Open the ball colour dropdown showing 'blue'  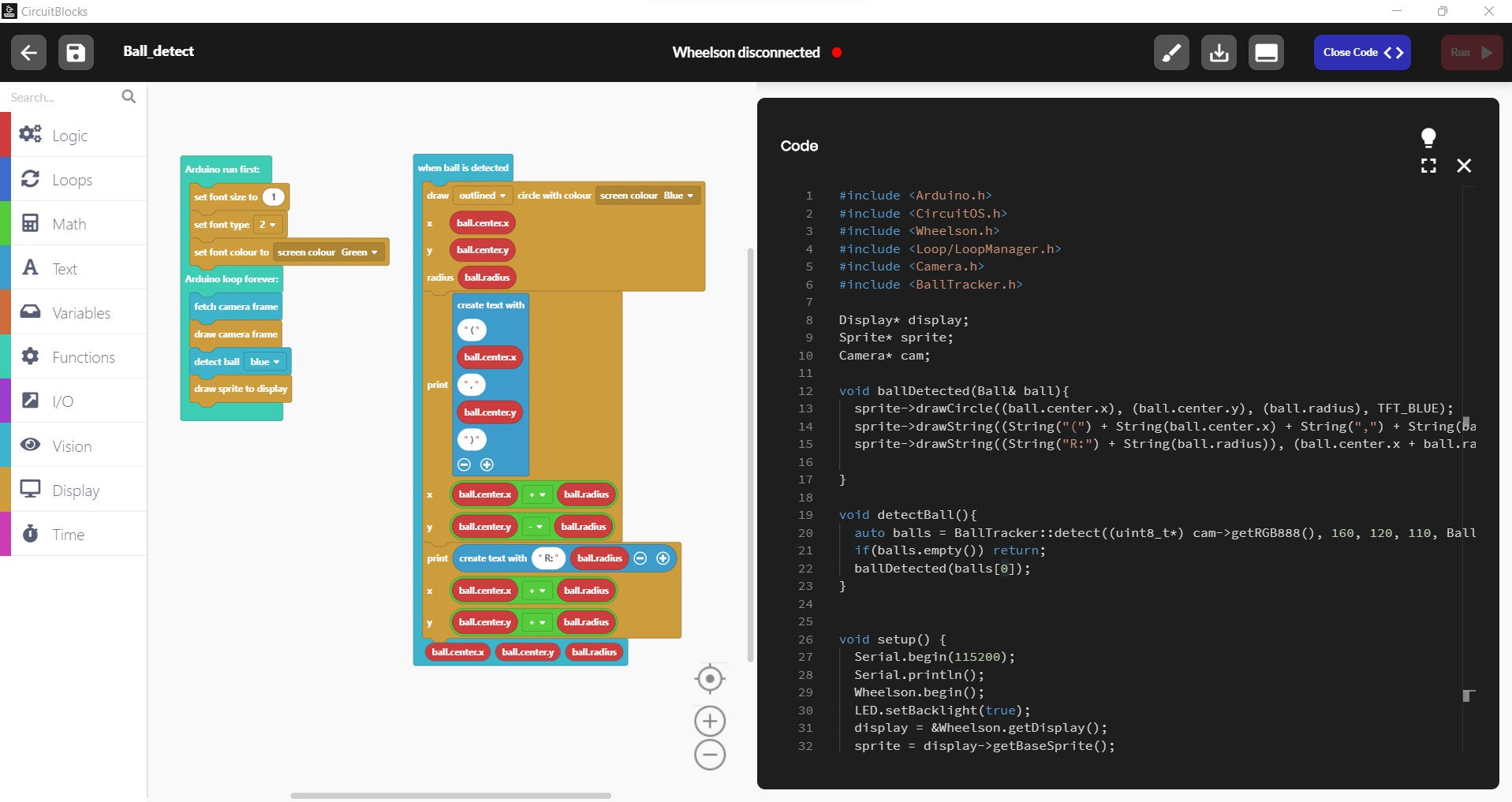point(266,361)
